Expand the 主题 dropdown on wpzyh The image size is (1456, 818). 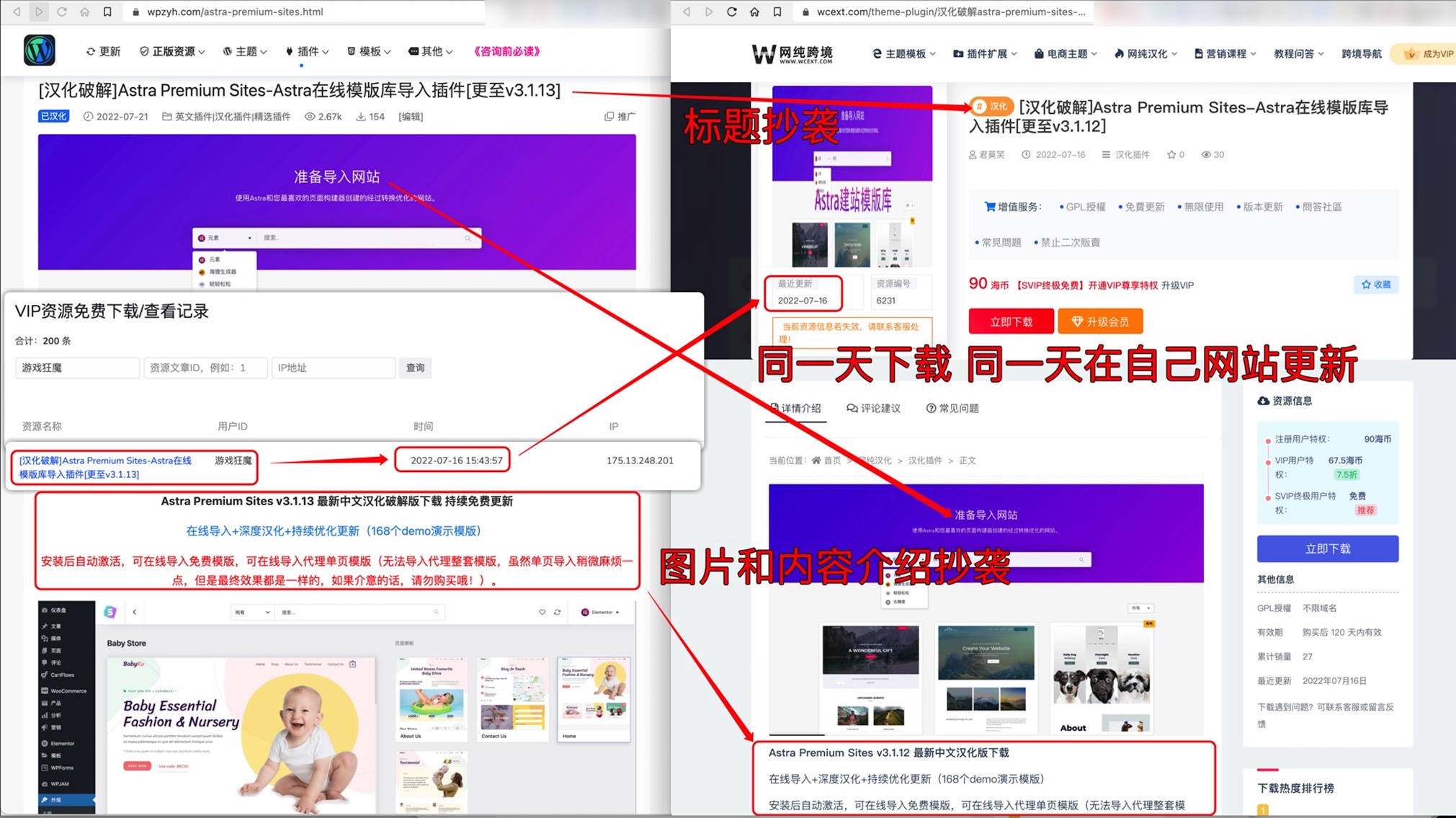coord(245,51)
